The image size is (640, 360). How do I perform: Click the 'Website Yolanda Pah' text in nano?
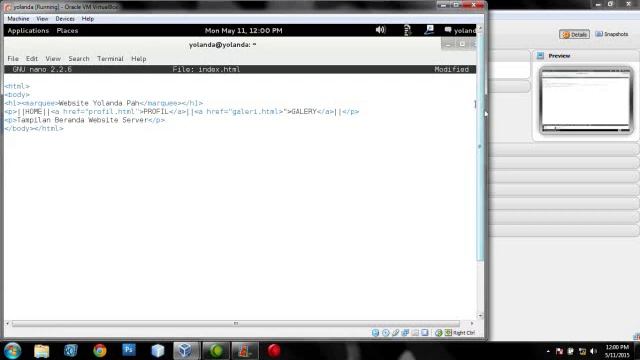pos(99,103)
